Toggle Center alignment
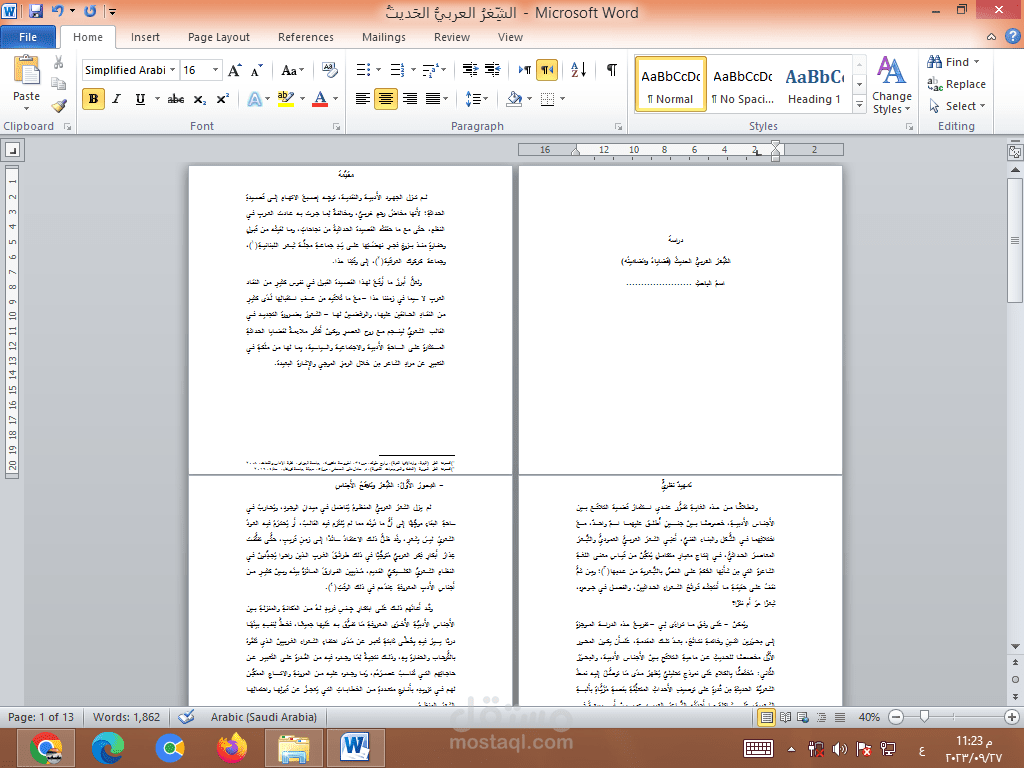 tap(386, 99)
